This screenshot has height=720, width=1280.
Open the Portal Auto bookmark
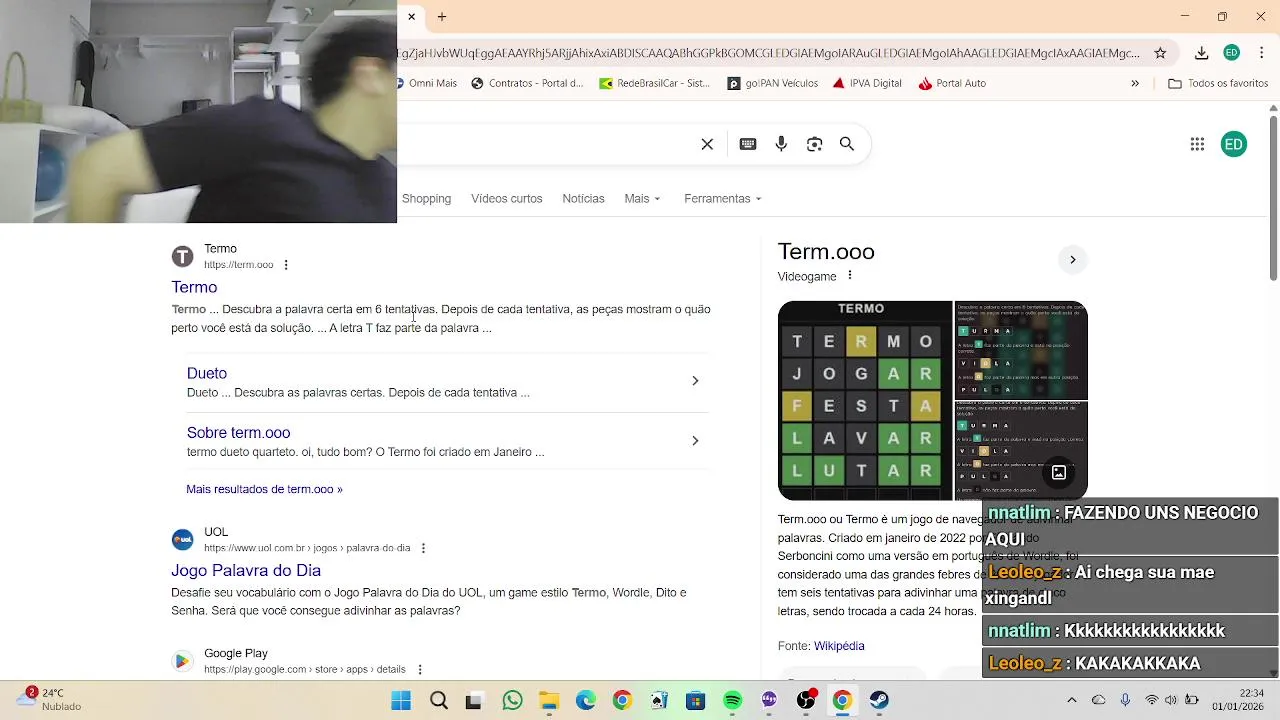953,83
